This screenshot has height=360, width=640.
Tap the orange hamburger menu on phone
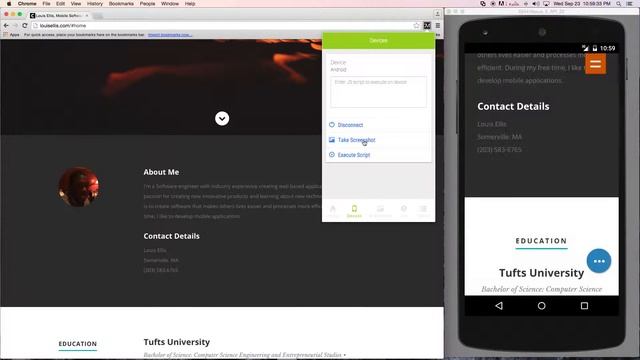(596, 64)
